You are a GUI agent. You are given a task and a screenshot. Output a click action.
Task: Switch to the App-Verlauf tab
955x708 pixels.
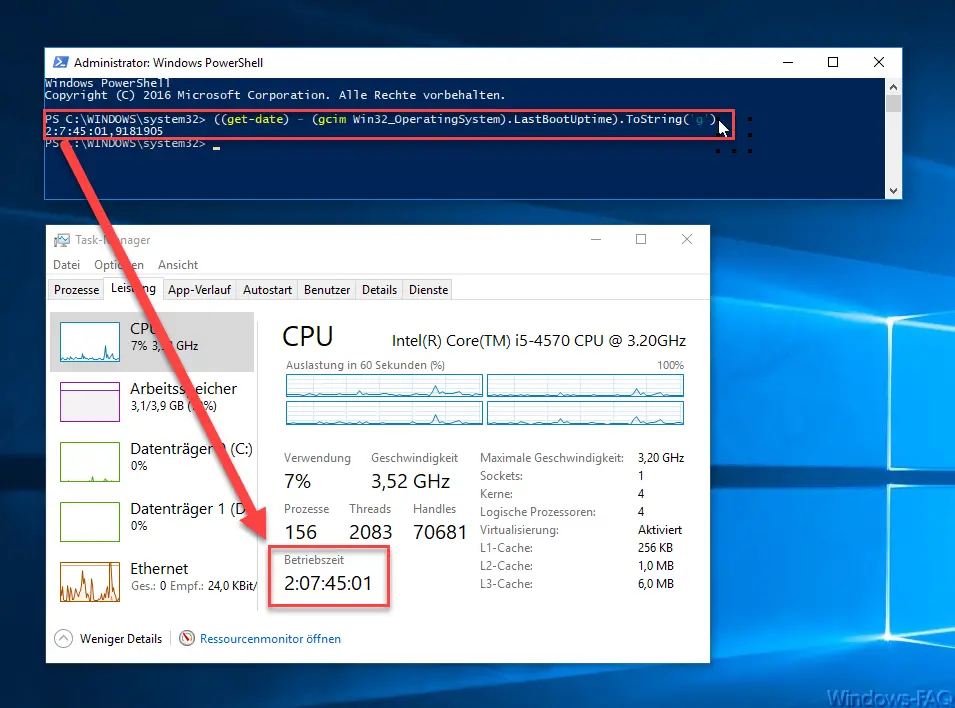point(199,289)
